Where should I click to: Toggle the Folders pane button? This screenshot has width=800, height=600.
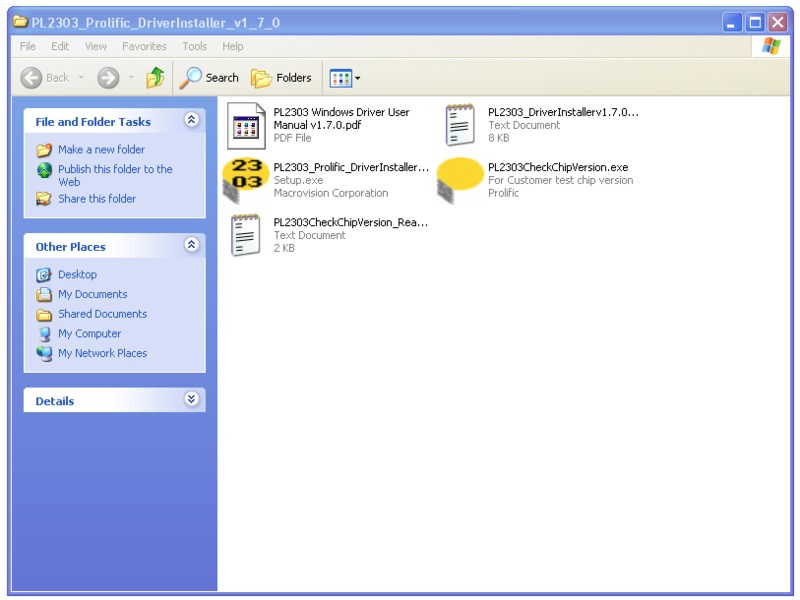pos(281,78)
